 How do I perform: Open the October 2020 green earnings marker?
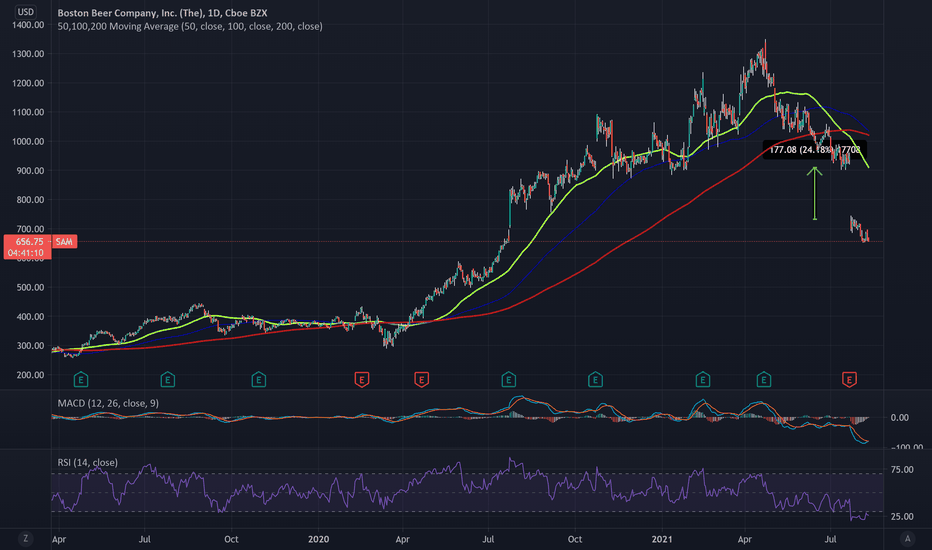pos(595,379)
